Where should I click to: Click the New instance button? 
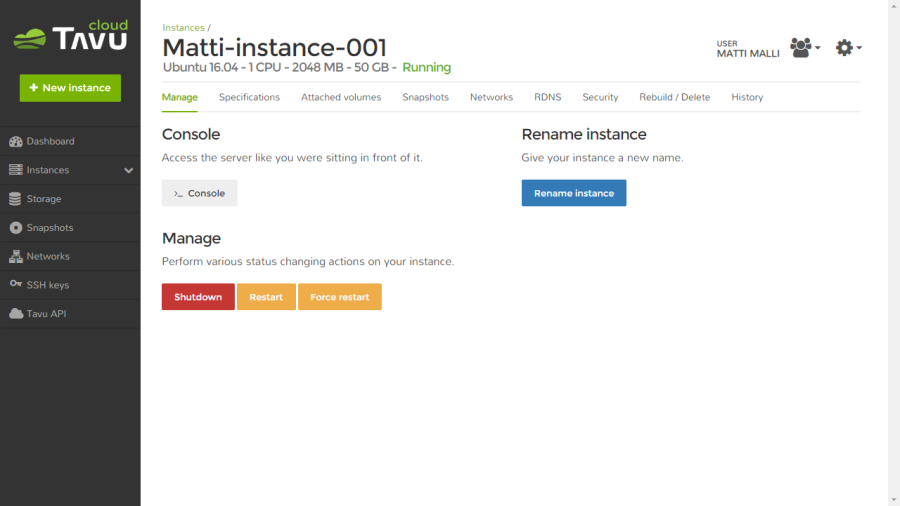click(x=70, y=88)
